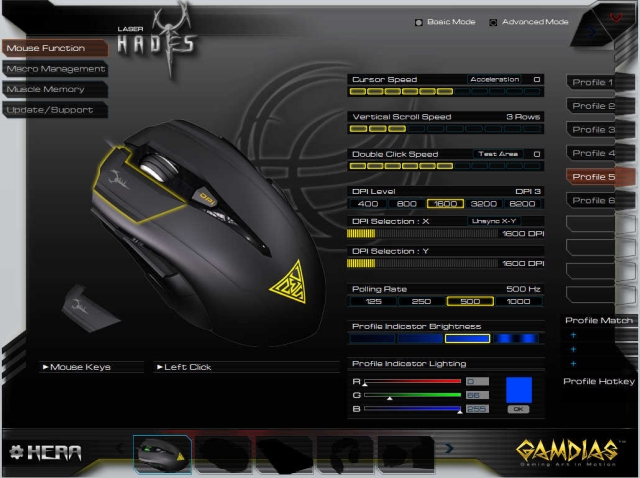Expand the Left Click assignment
The height and width of the screenshot is (478, 640).
(x=184, y=367)
